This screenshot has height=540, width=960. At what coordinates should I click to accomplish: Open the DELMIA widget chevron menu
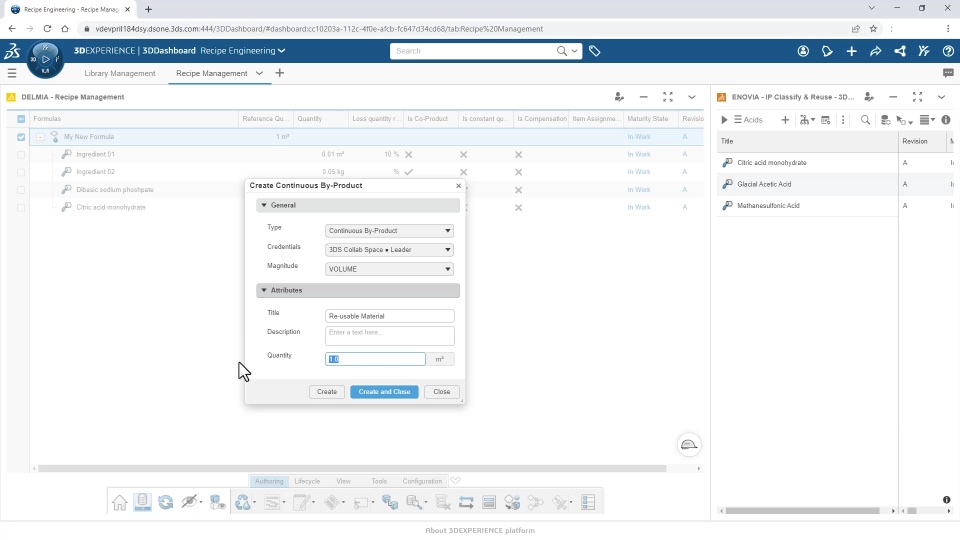click(x=692, y=97)
